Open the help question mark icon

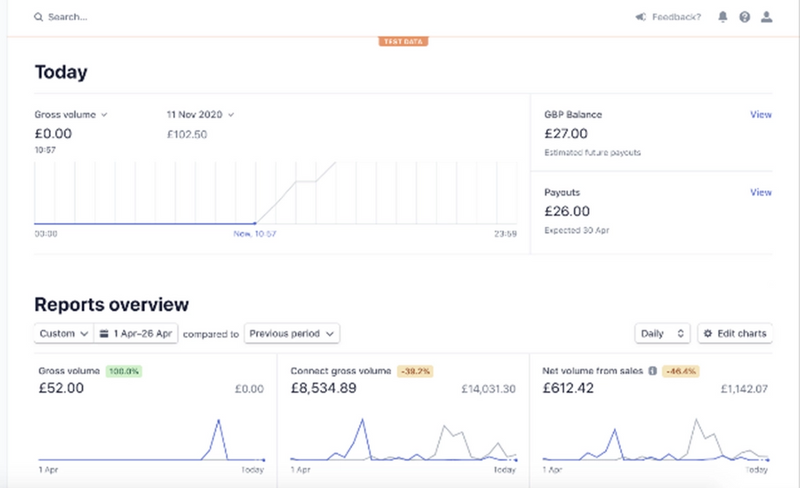[745, 17]
